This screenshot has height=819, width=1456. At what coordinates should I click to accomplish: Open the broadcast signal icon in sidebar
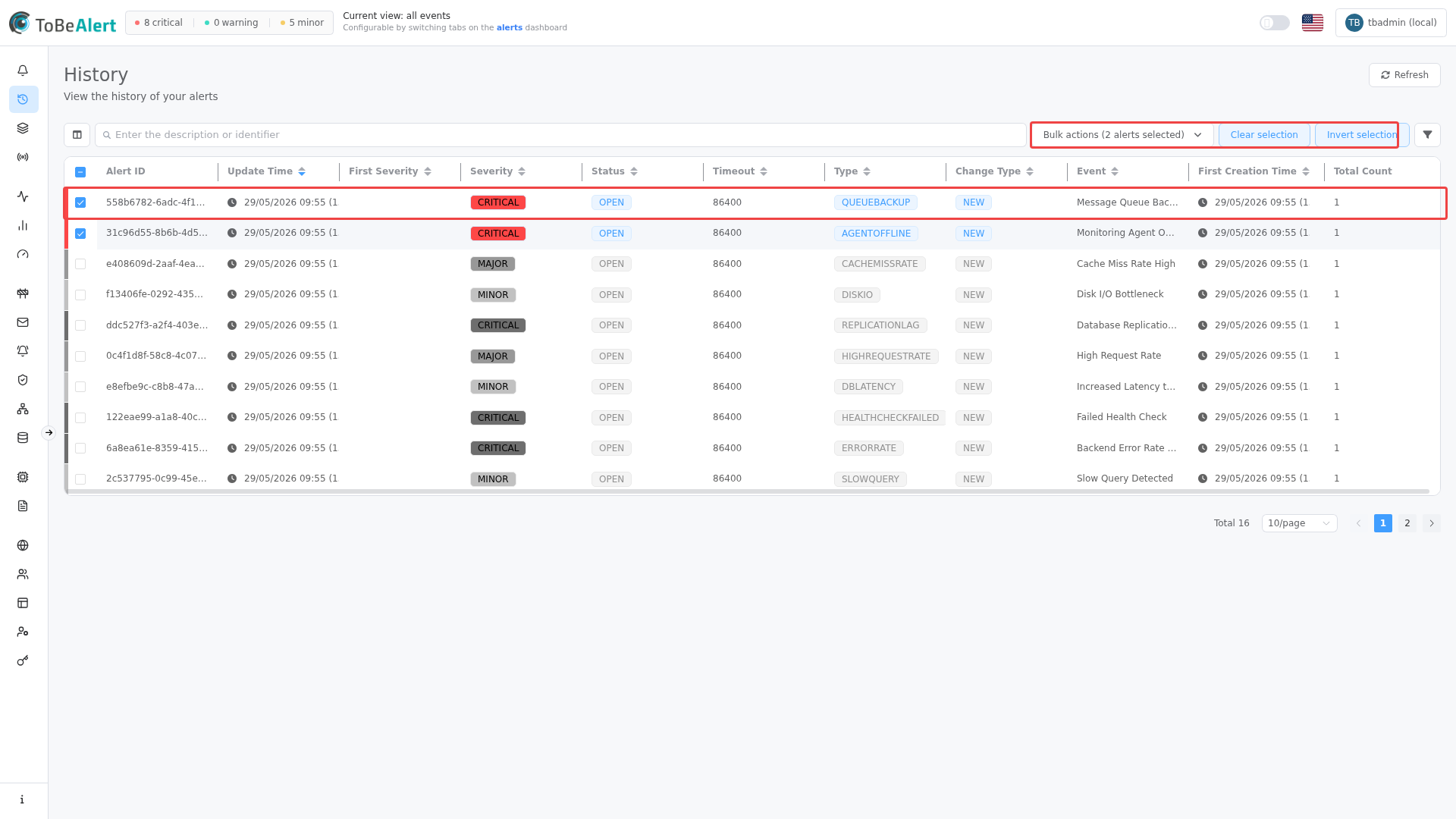(x=23, y=157)
